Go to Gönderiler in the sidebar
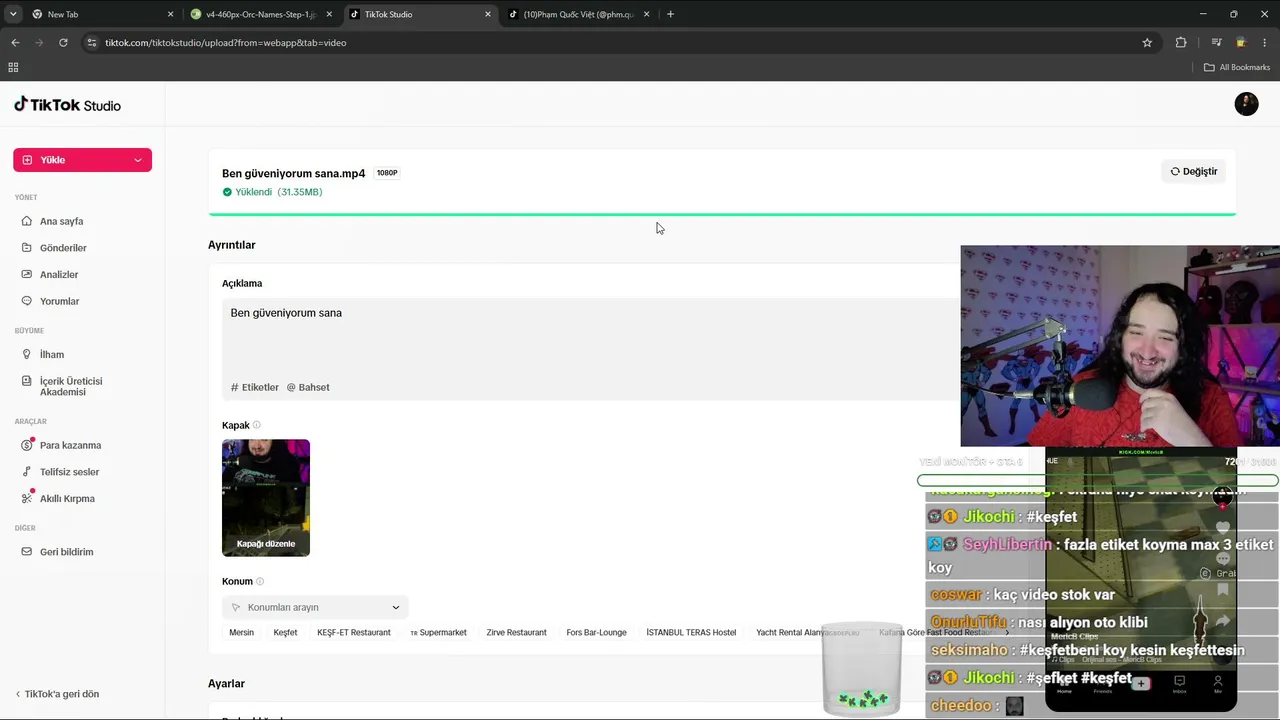The width and height of the screenshot is (1280, 720). (x=63, y=248)
